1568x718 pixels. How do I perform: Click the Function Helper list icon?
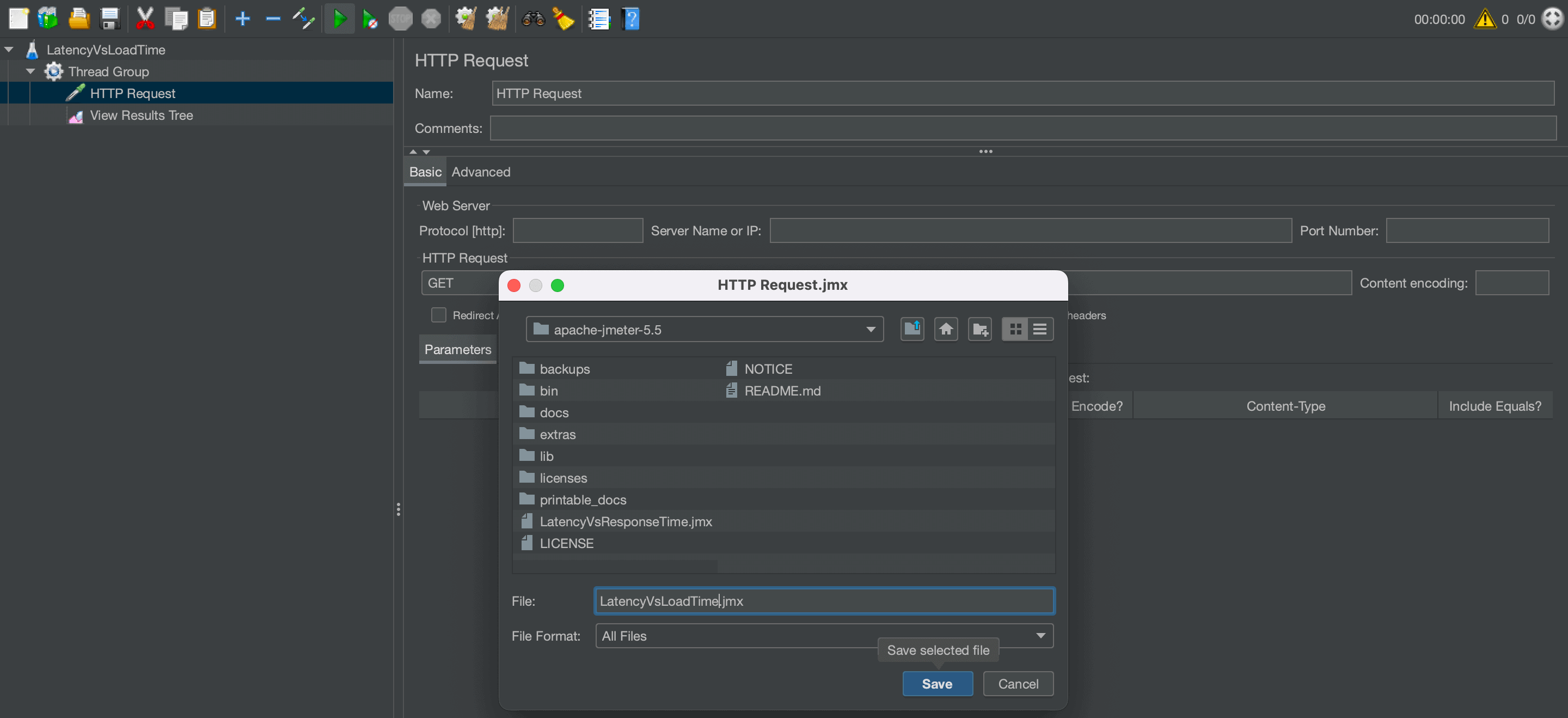pyautogui.click(x=598, y=19)
